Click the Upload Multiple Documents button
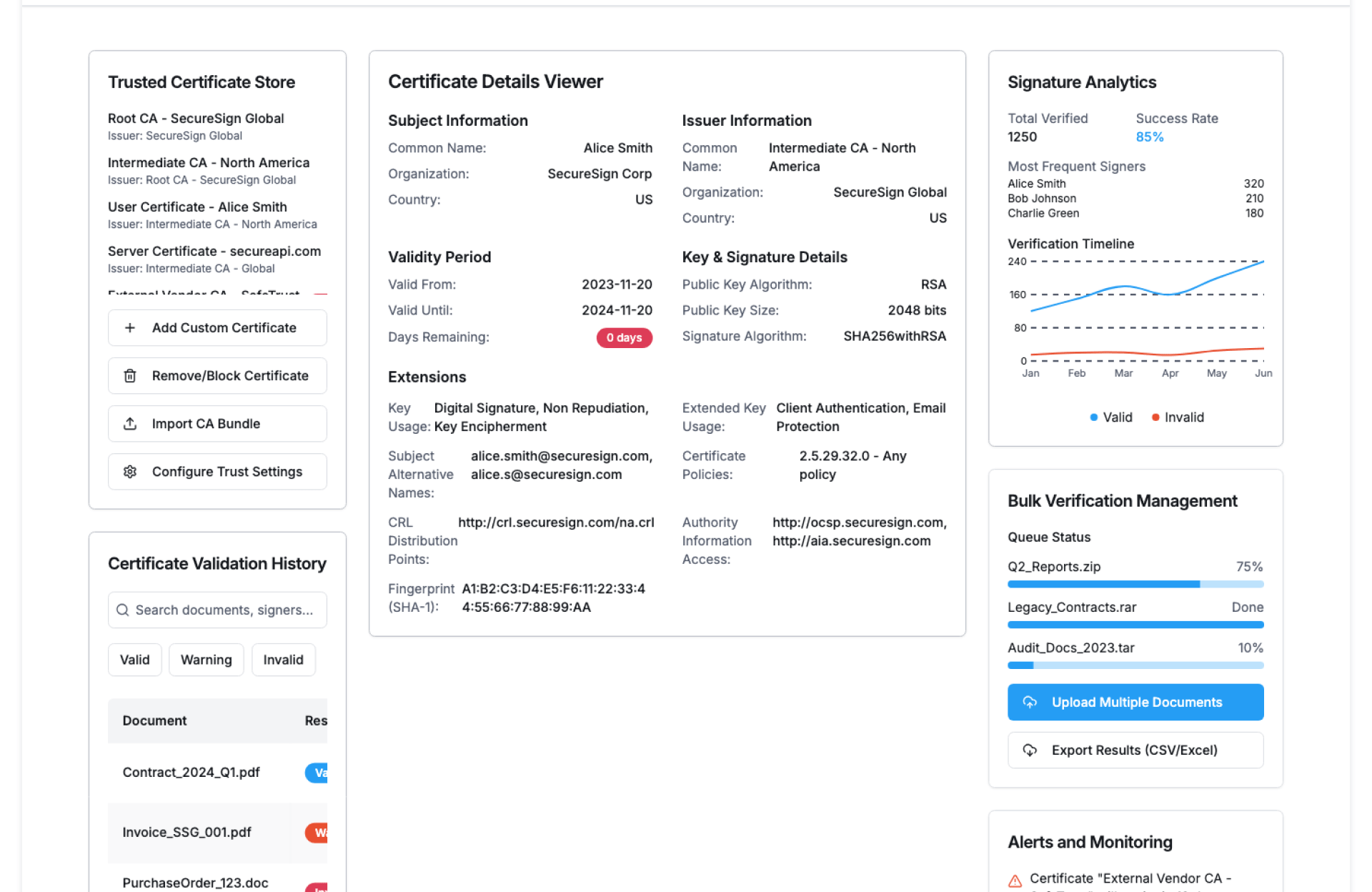Image resolution: width=1372 pixels, height=892 pixels. click(x=1135, y=703)
